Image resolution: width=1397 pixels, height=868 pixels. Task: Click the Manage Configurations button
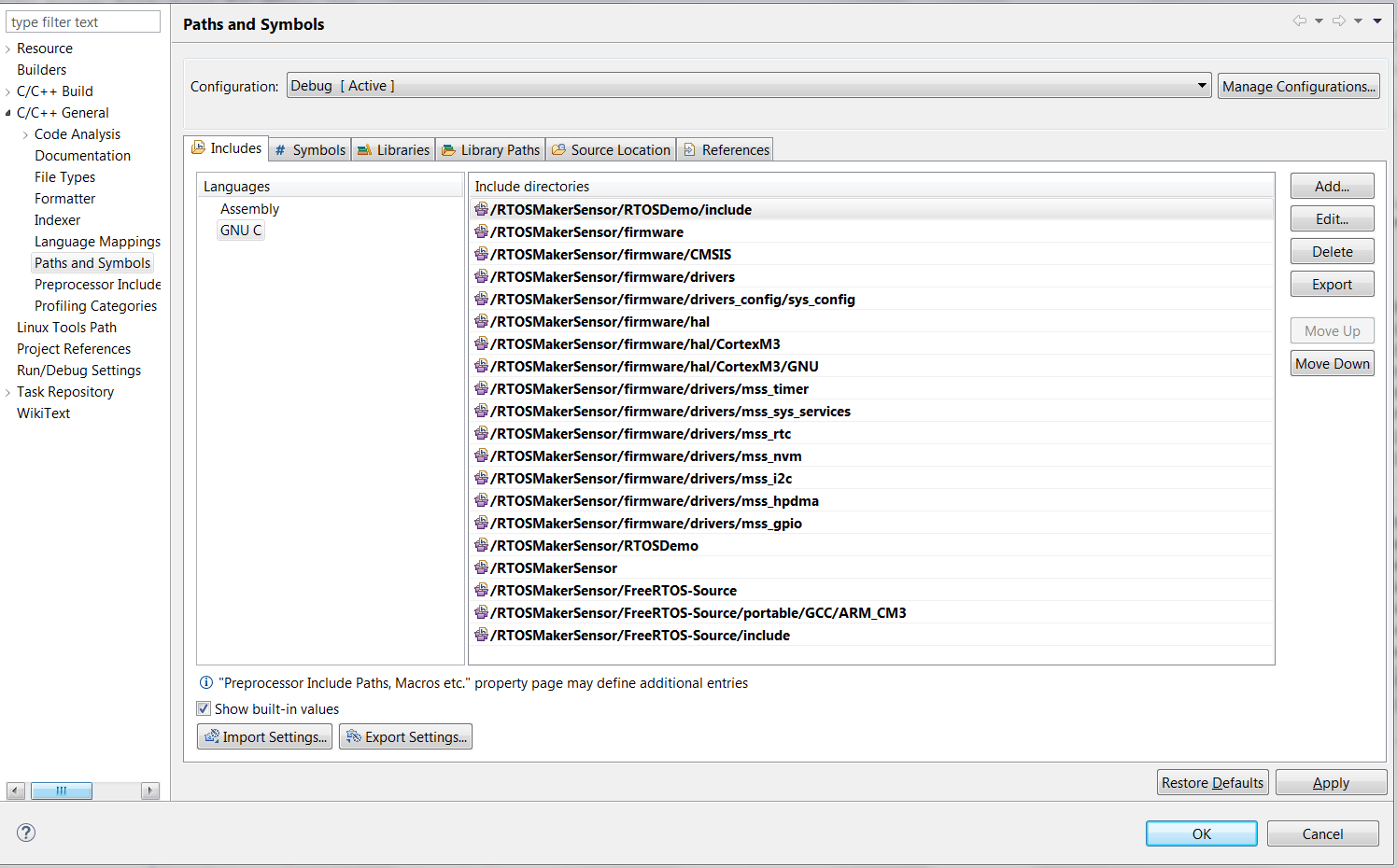click(x=1298, y=86)
